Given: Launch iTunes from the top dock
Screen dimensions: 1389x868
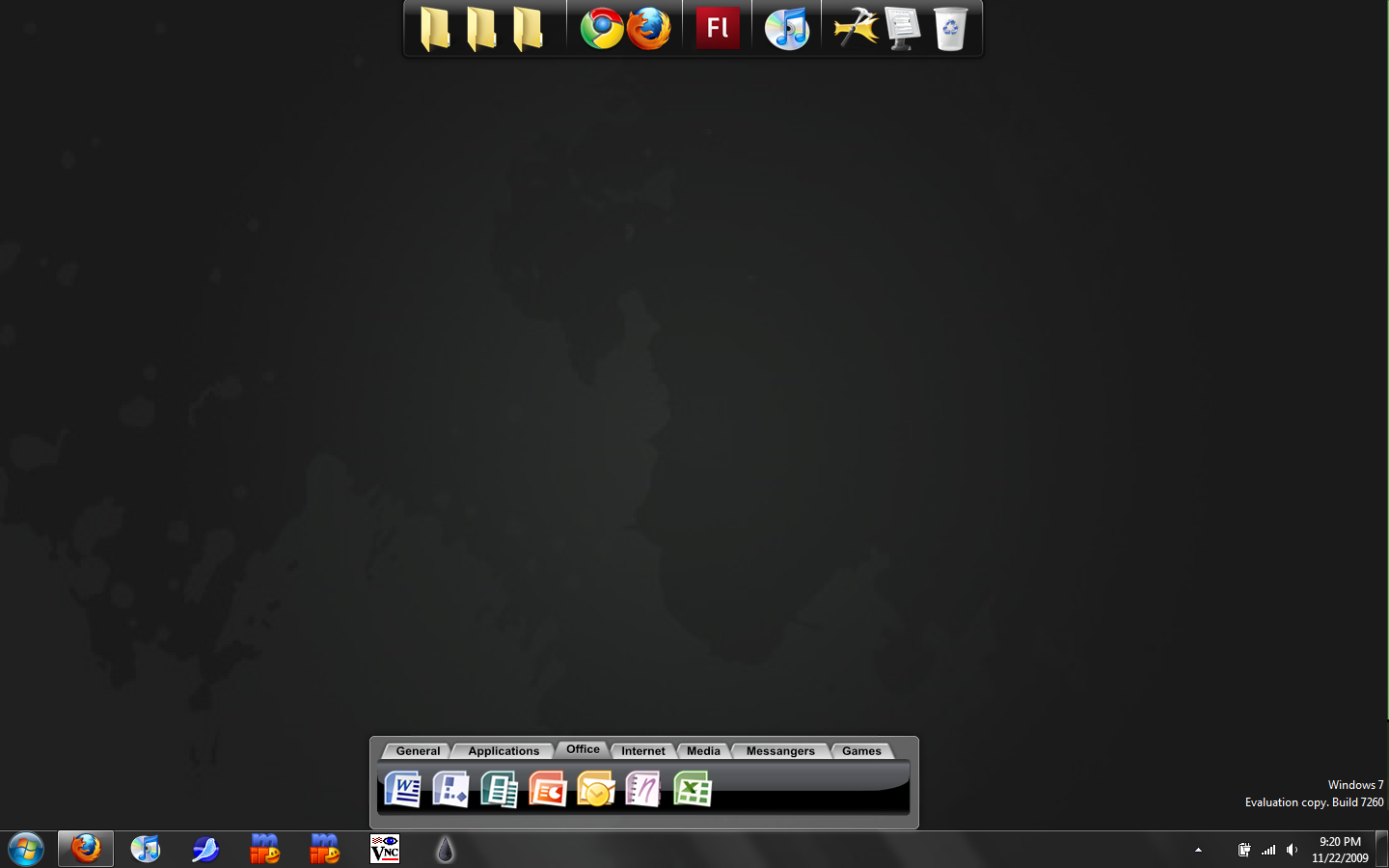Looking at the screenshot, I should point(787,29).
